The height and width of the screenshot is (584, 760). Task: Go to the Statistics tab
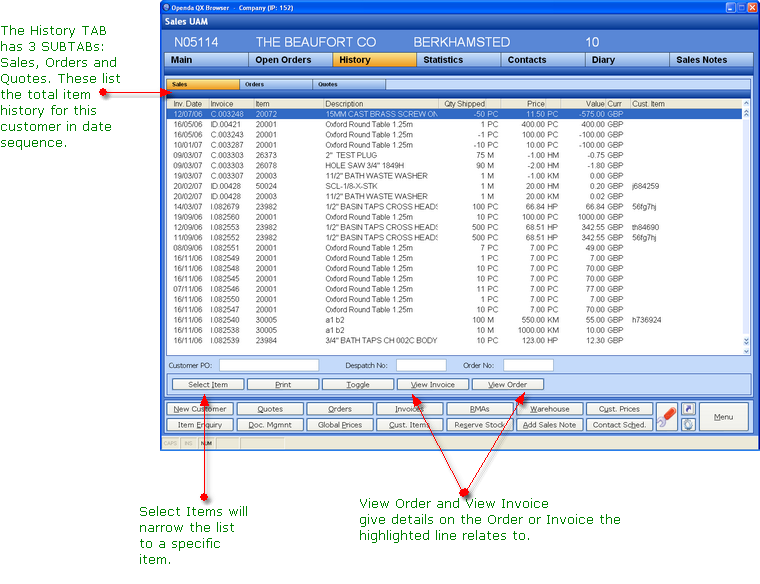[459, 60]
